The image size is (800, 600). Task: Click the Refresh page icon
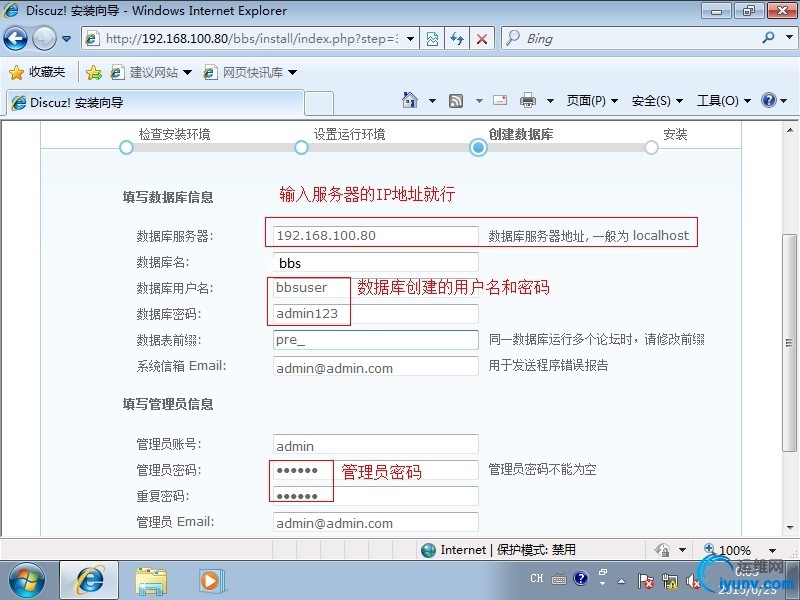click(x=457, y=39)
